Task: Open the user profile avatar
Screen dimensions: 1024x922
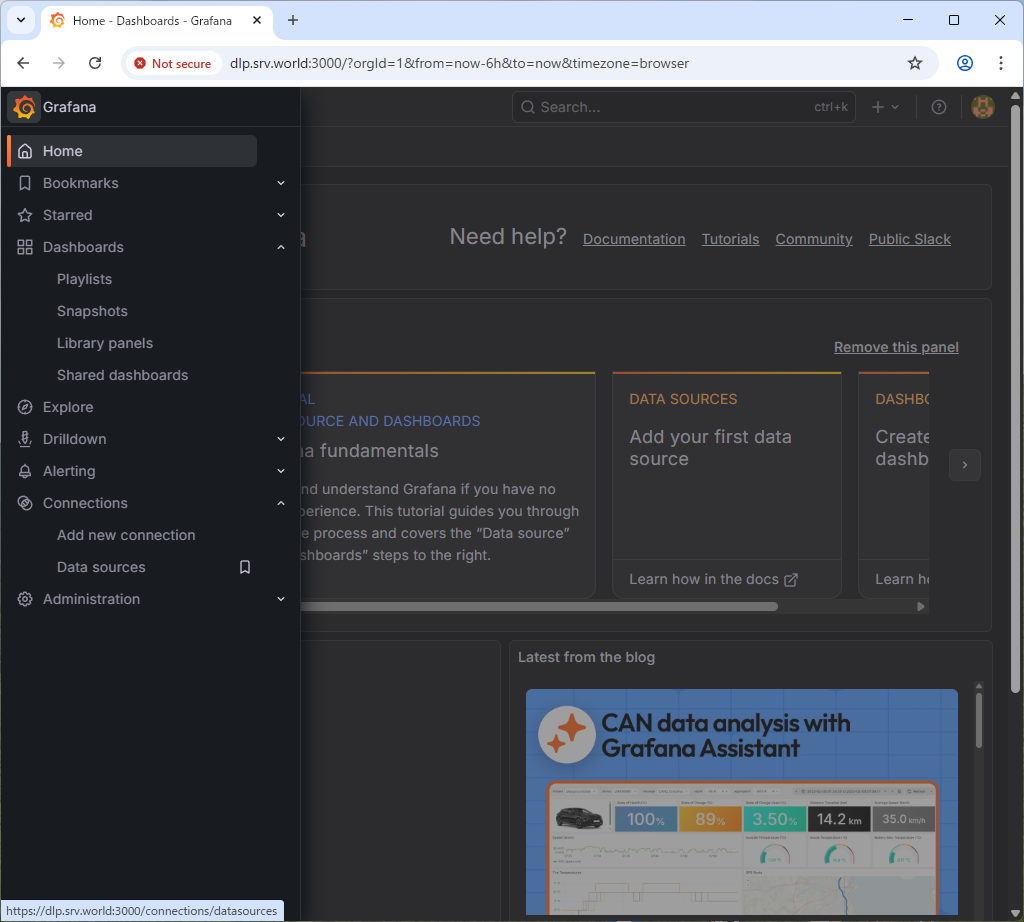Action: tap(983, 107)
